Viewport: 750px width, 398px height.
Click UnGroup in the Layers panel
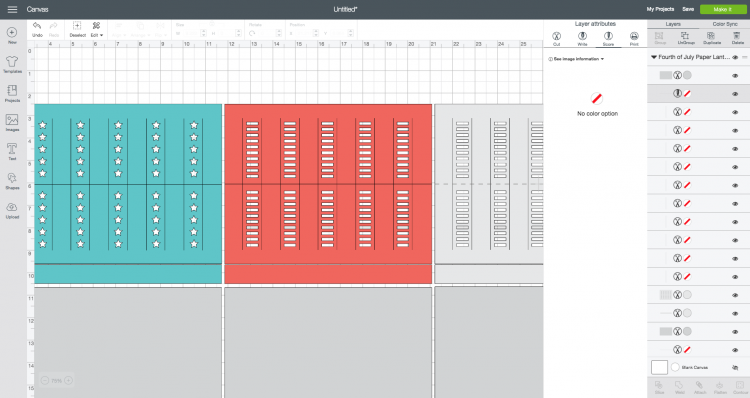pos(685,38)
